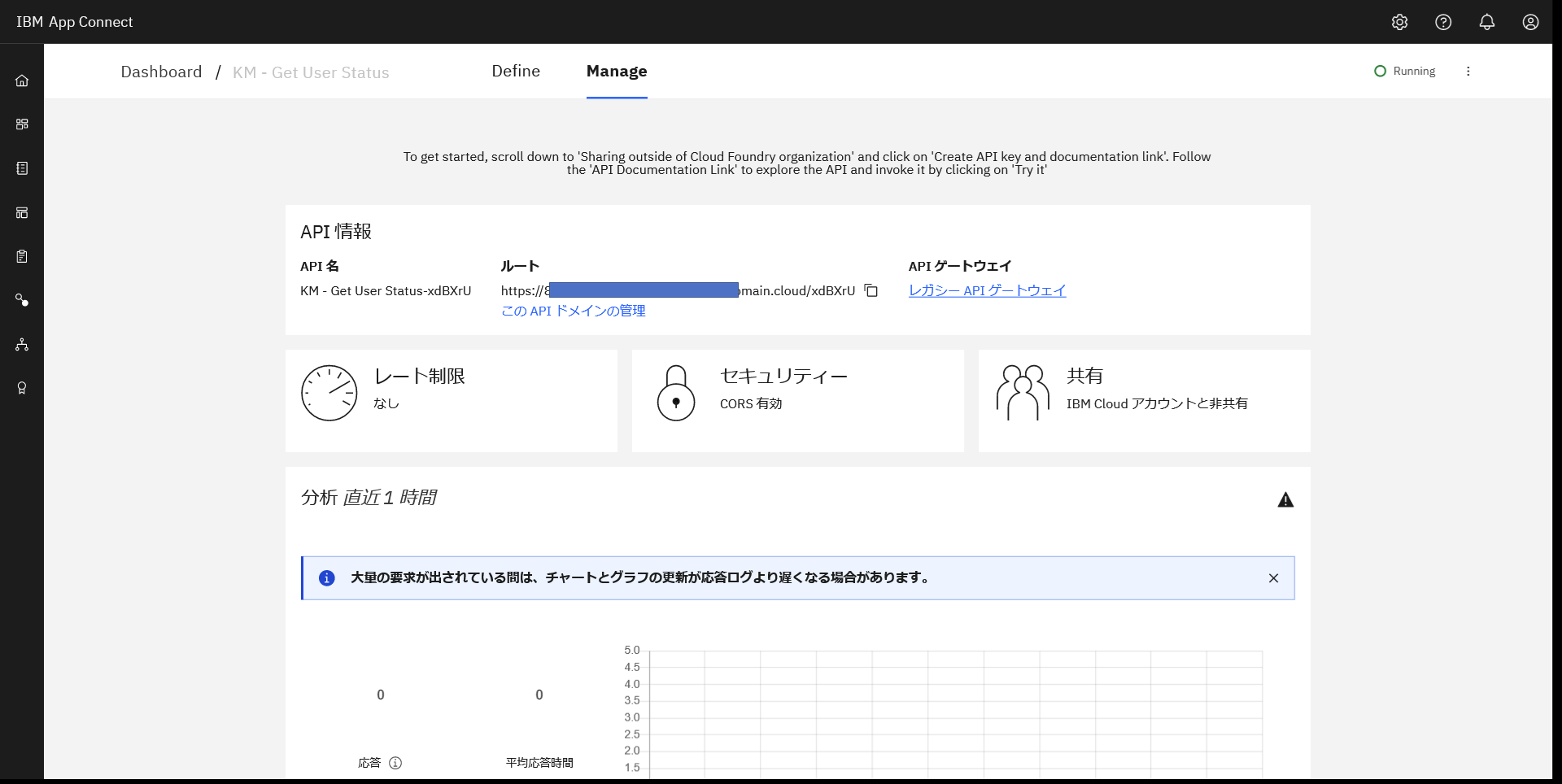The width and height of the screenshot is (1562, 784).
Task: Dismiss the blue info notification banner
Action: click(1273, 578)
